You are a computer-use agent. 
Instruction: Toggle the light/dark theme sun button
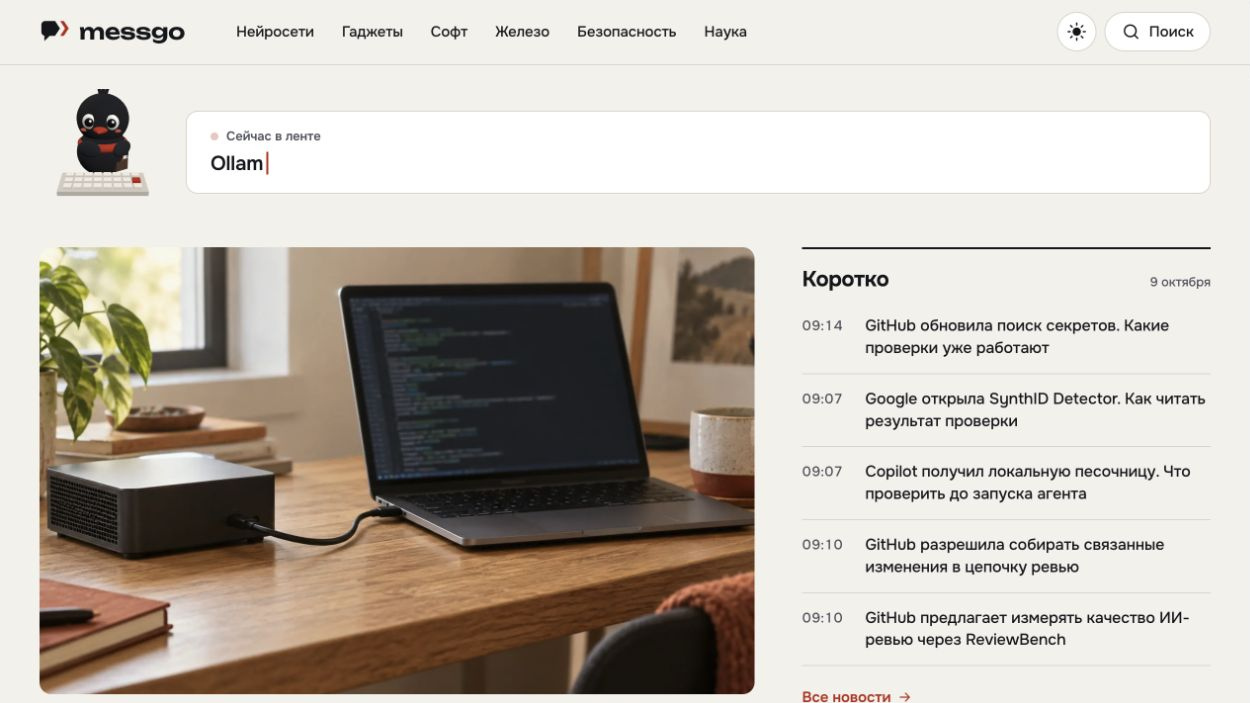1076,32
